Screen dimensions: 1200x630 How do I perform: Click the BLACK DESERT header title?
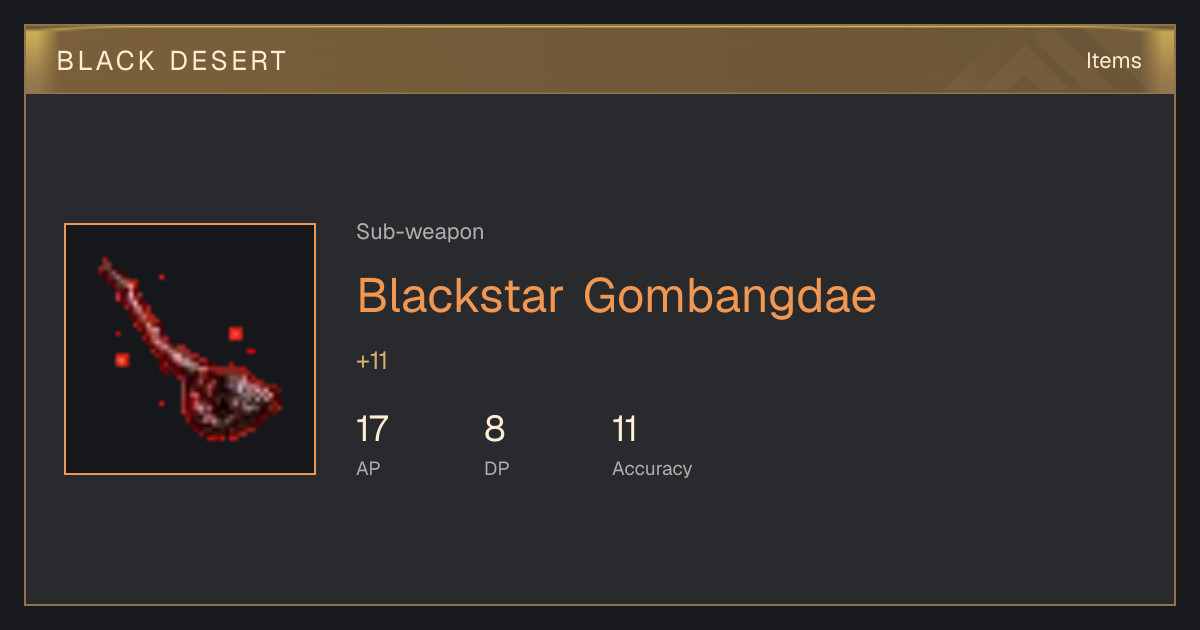[172, 60]
